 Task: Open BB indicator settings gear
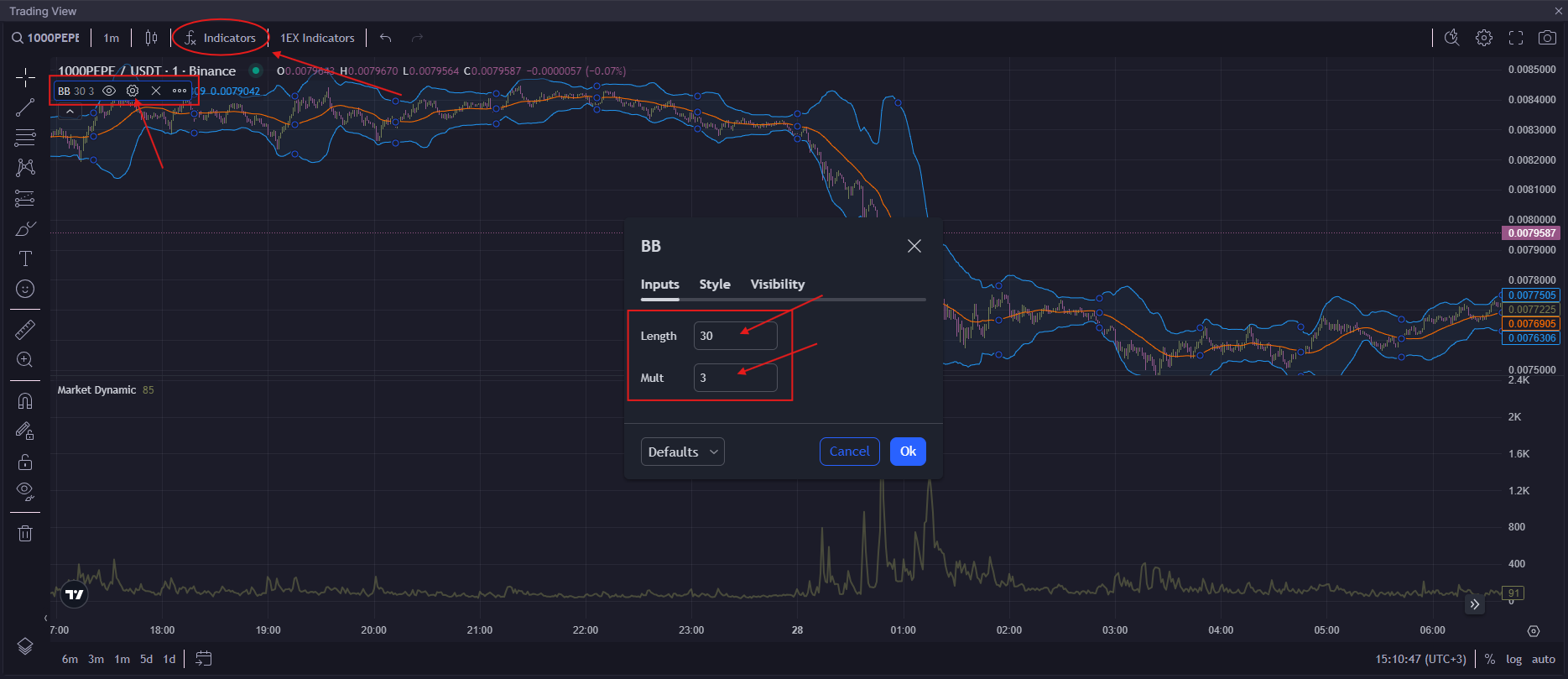point(133,91)
